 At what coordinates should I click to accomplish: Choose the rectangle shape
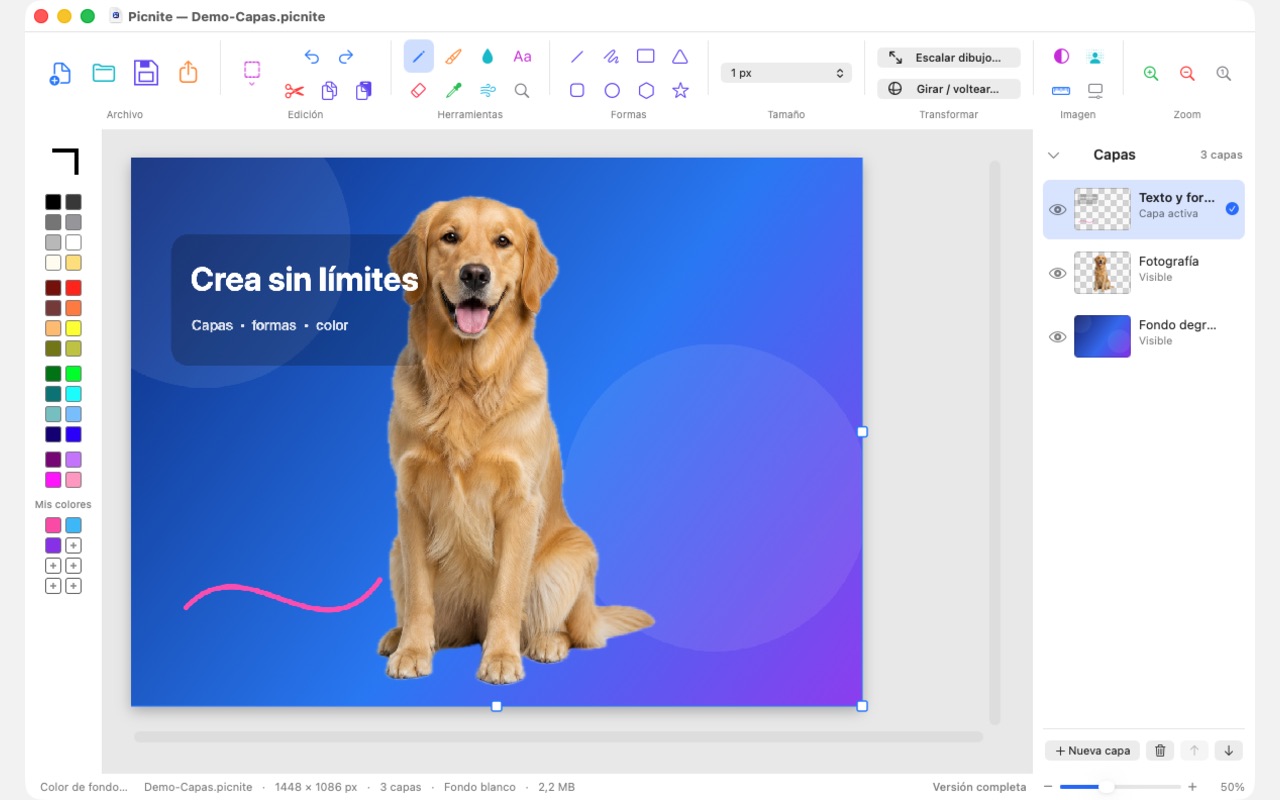click(x=646, y=57)
